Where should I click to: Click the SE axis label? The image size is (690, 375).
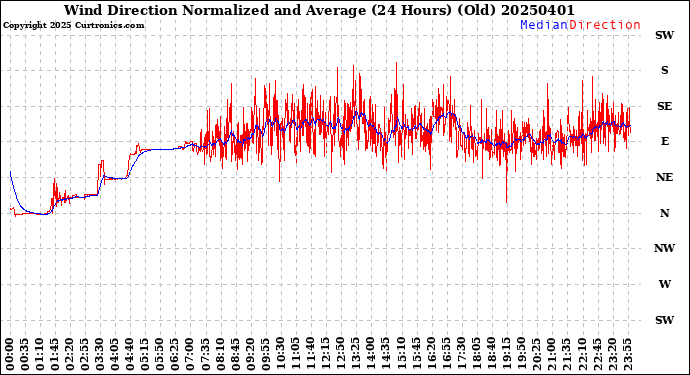(x=664, y=106)
